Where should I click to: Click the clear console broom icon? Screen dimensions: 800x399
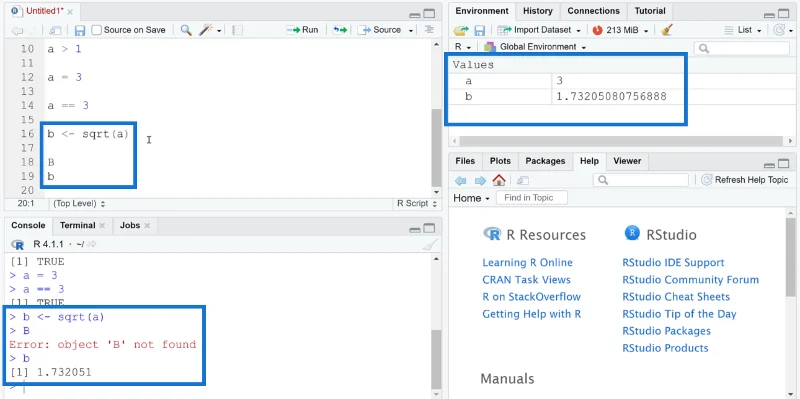430,245
